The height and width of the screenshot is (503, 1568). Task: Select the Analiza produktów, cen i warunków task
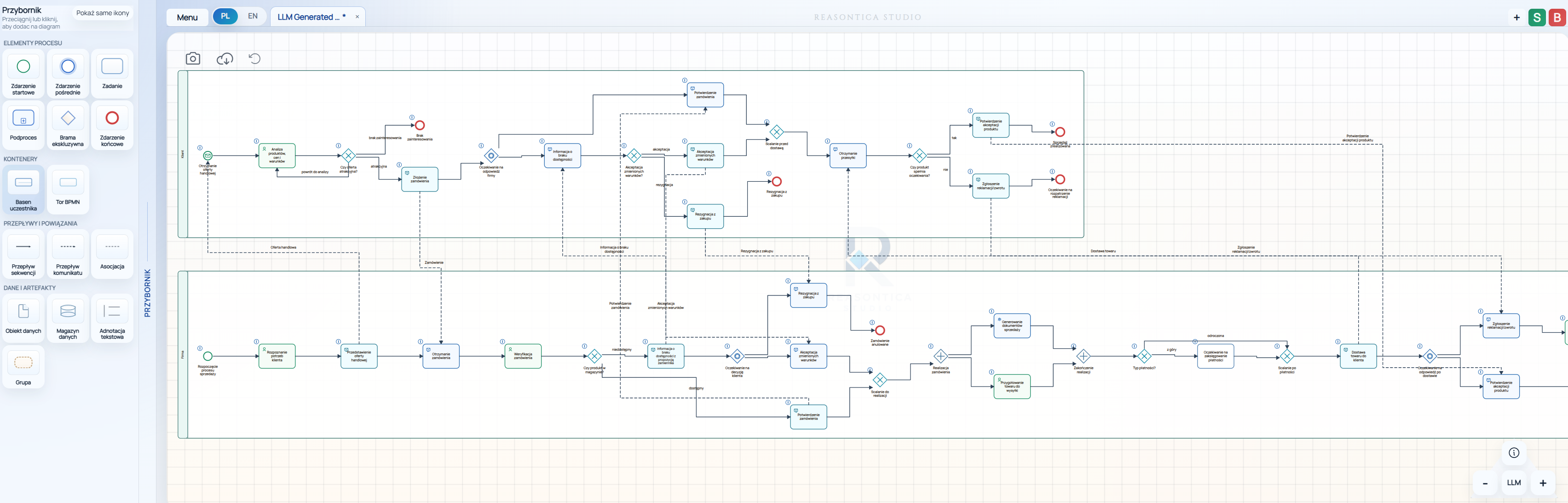[277, 156]
